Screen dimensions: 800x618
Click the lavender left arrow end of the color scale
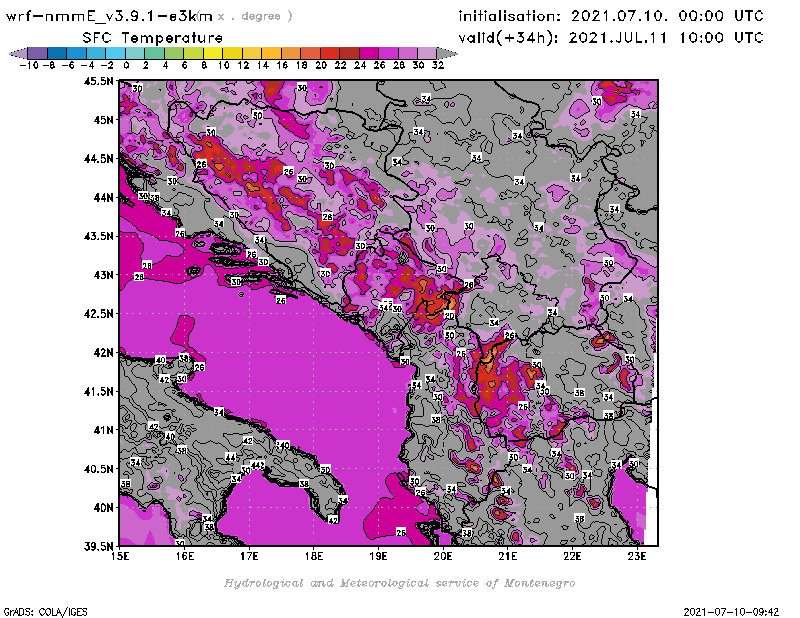click(19, 53)
